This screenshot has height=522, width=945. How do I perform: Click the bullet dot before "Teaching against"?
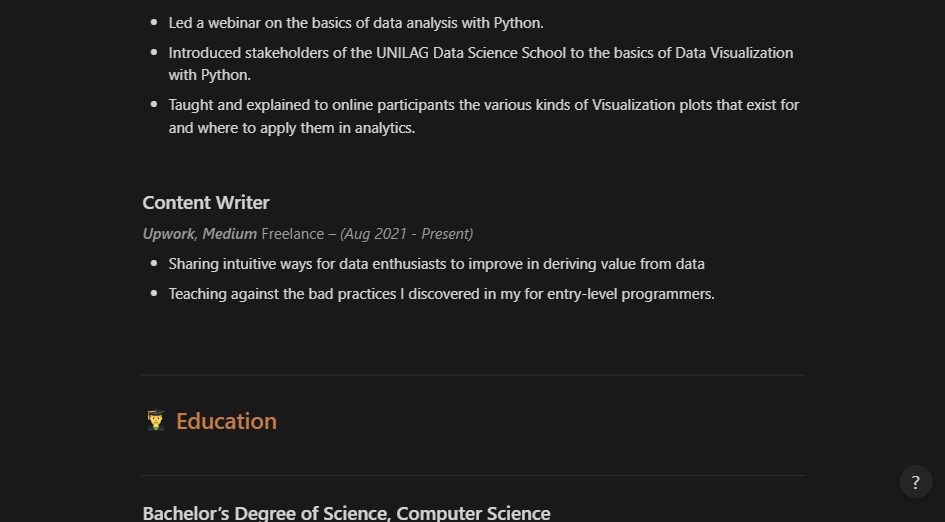(154, 293)
